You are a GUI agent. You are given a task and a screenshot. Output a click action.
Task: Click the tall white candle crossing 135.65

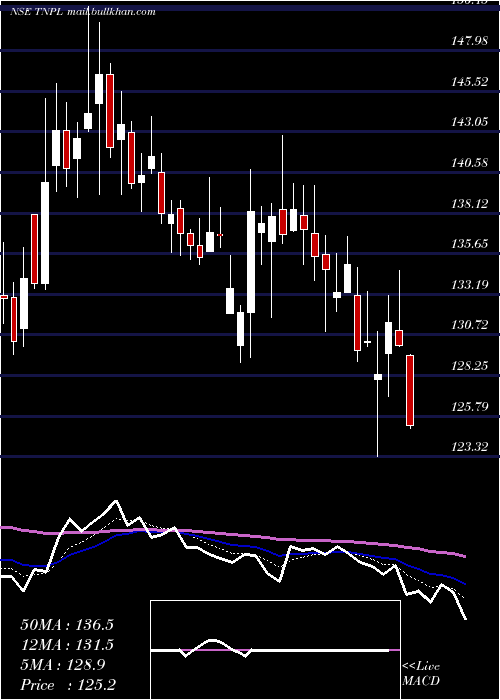pyautogui.click(x=251, y=262)
